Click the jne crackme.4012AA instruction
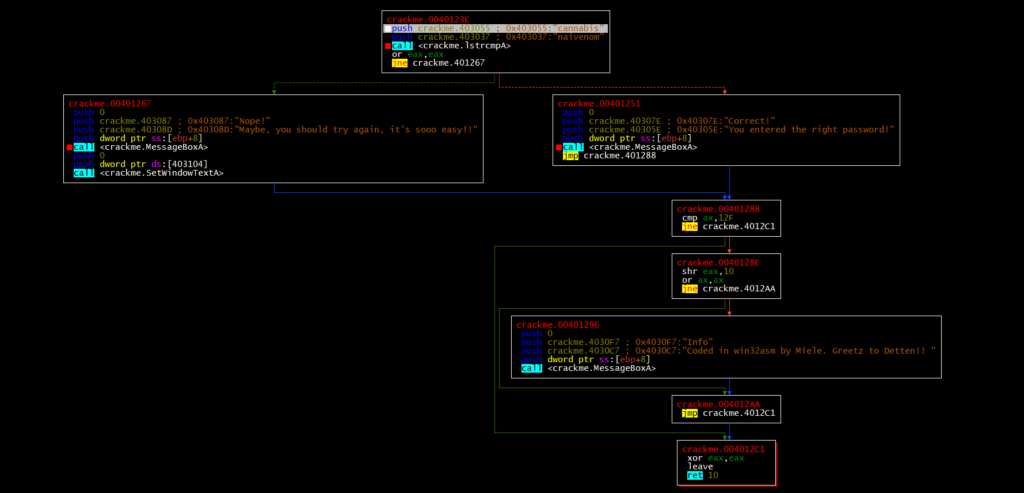The width and height of the screenshot is (1024, 493). coord(727,289)
